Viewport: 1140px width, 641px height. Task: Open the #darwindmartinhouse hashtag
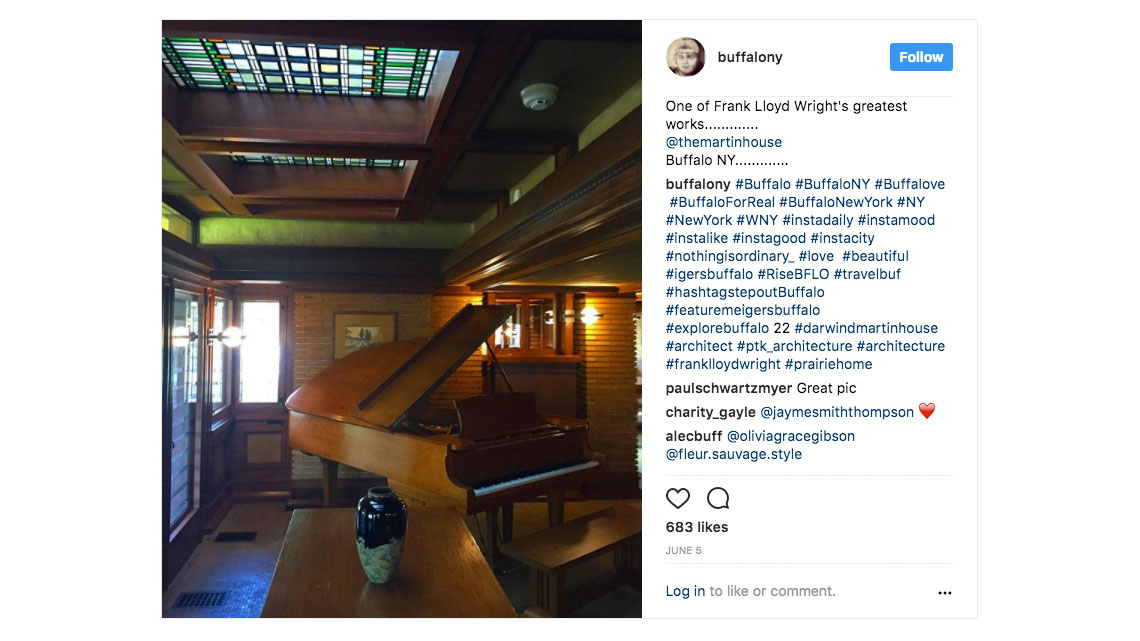coord(866,328)
